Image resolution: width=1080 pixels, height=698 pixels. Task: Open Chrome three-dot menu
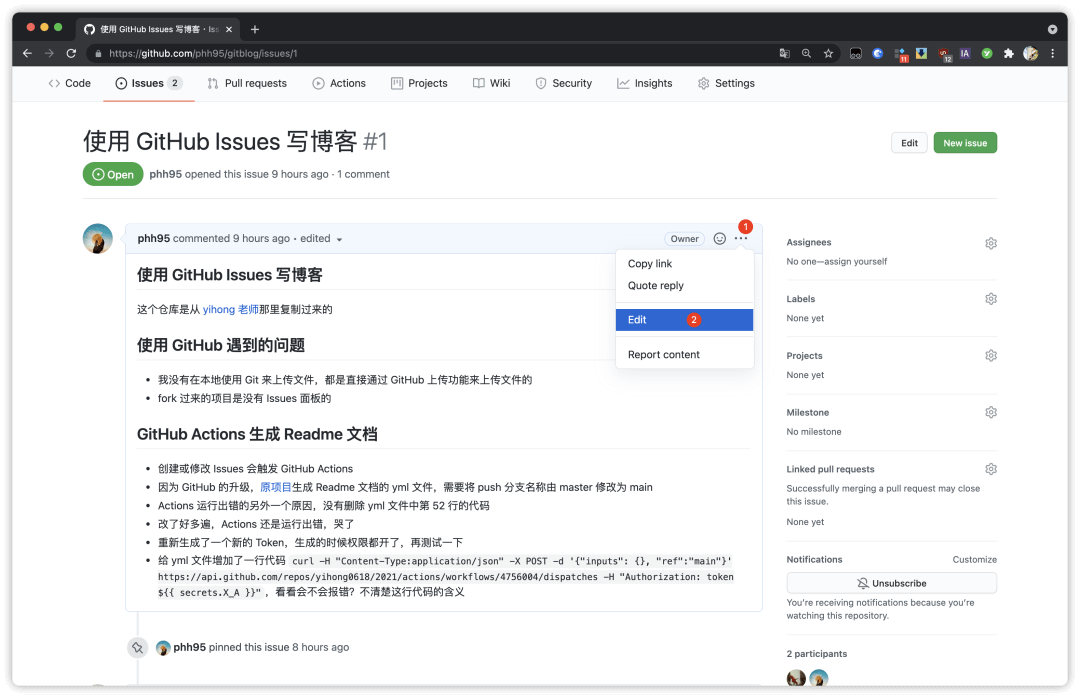pos(1052,53)
